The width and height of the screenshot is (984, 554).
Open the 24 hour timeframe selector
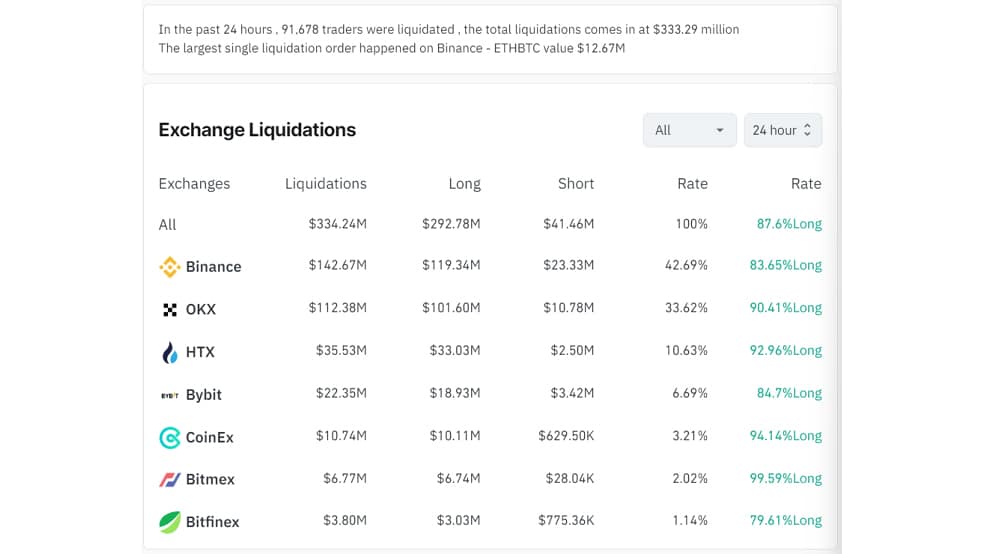pyautogui.click(x=783, y=130)
